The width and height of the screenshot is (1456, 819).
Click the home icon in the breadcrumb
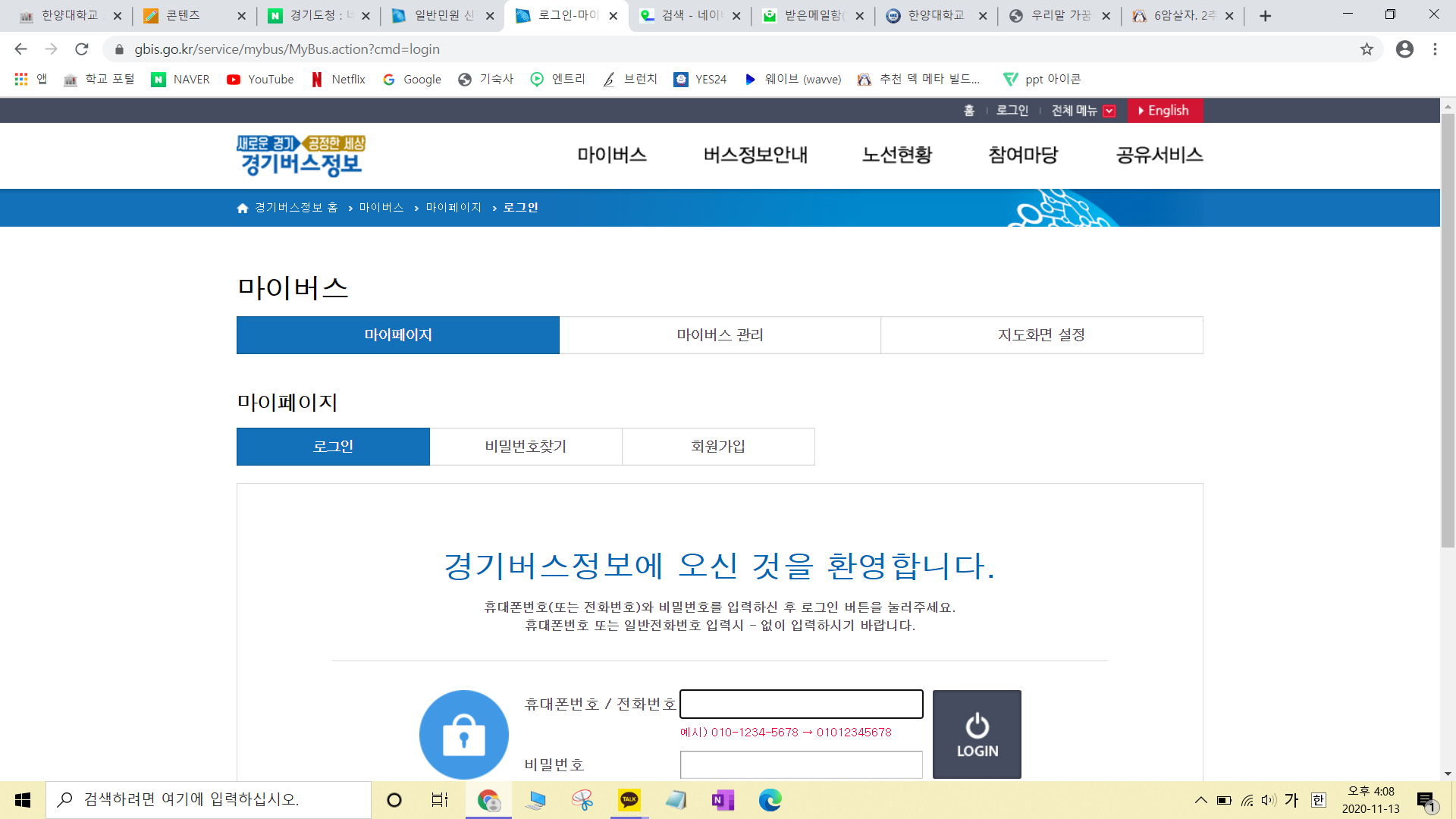[243, 208]
